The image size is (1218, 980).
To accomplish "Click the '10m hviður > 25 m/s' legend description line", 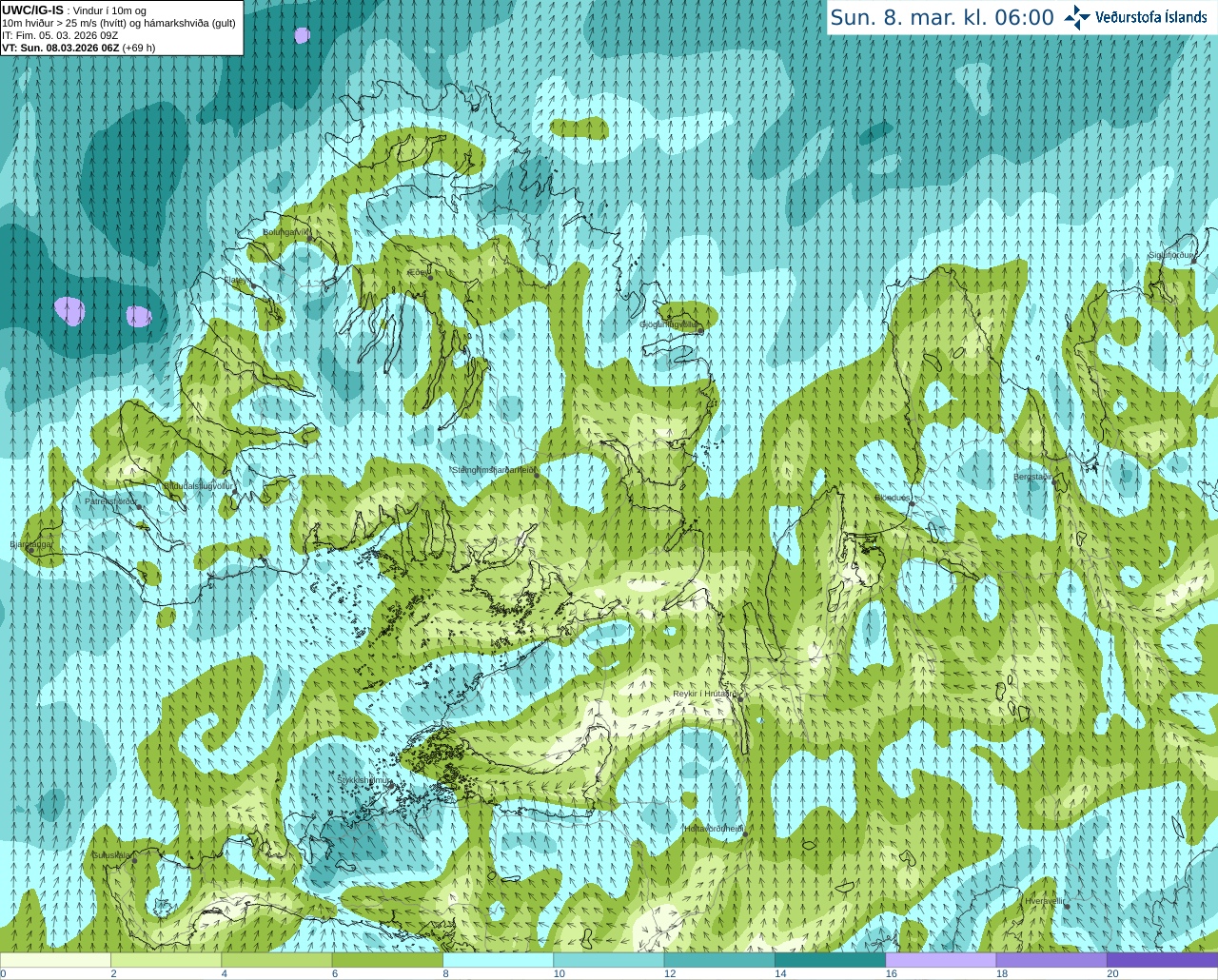I will [119, 23].
